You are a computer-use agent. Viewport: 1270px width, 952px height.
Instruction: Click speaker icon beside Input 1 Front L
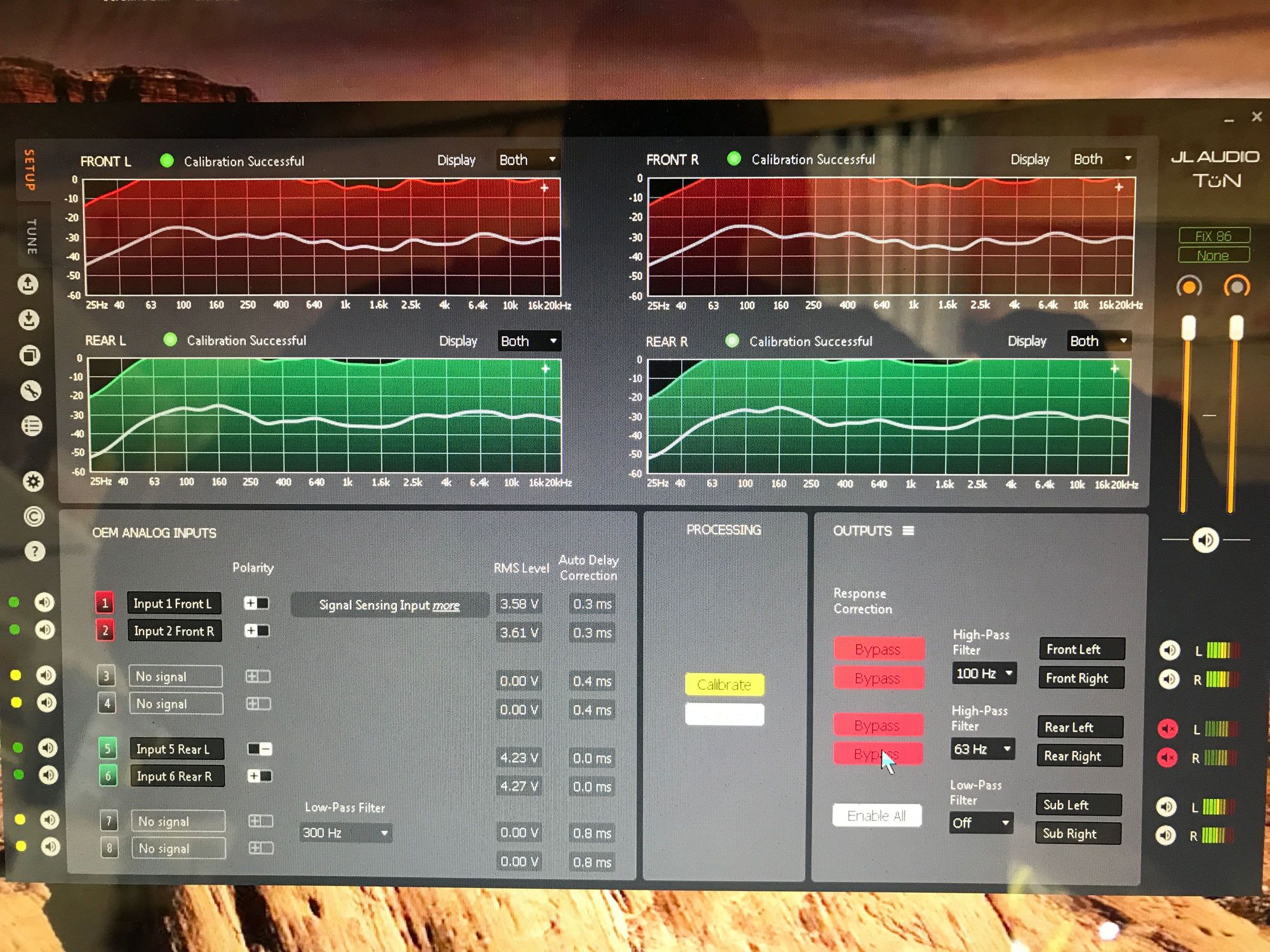point(44,602)
